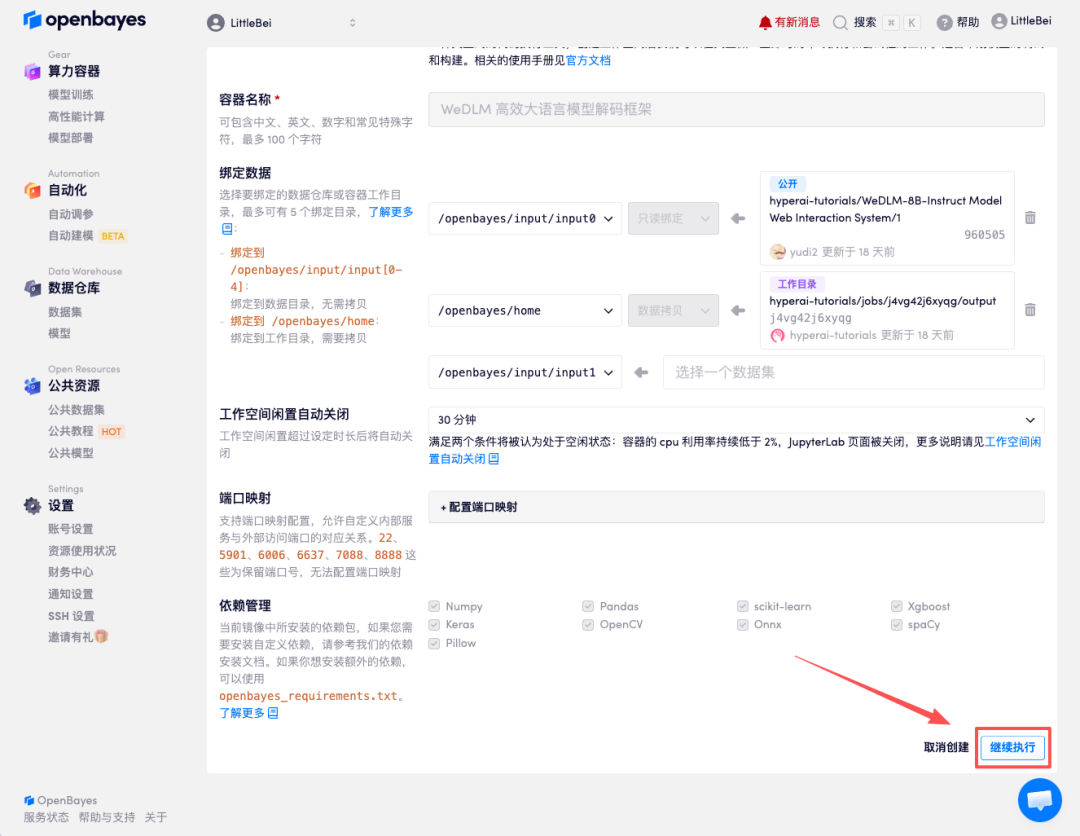Image resolution: width=1080 pixels, height=836 pixels.
Task: Open 自动调参 in sidebar
Action: tap(71, 214)
